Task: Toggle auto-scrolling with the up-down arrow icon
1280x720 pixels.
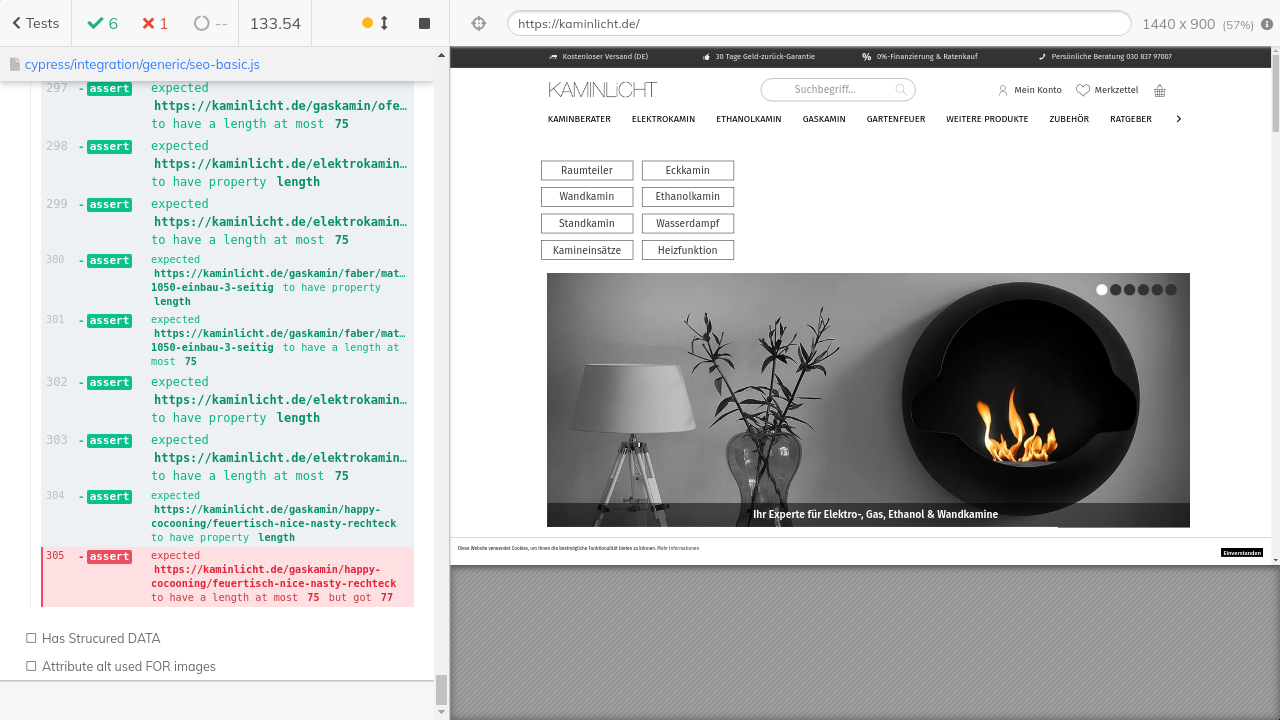Action: coord(384,23)
